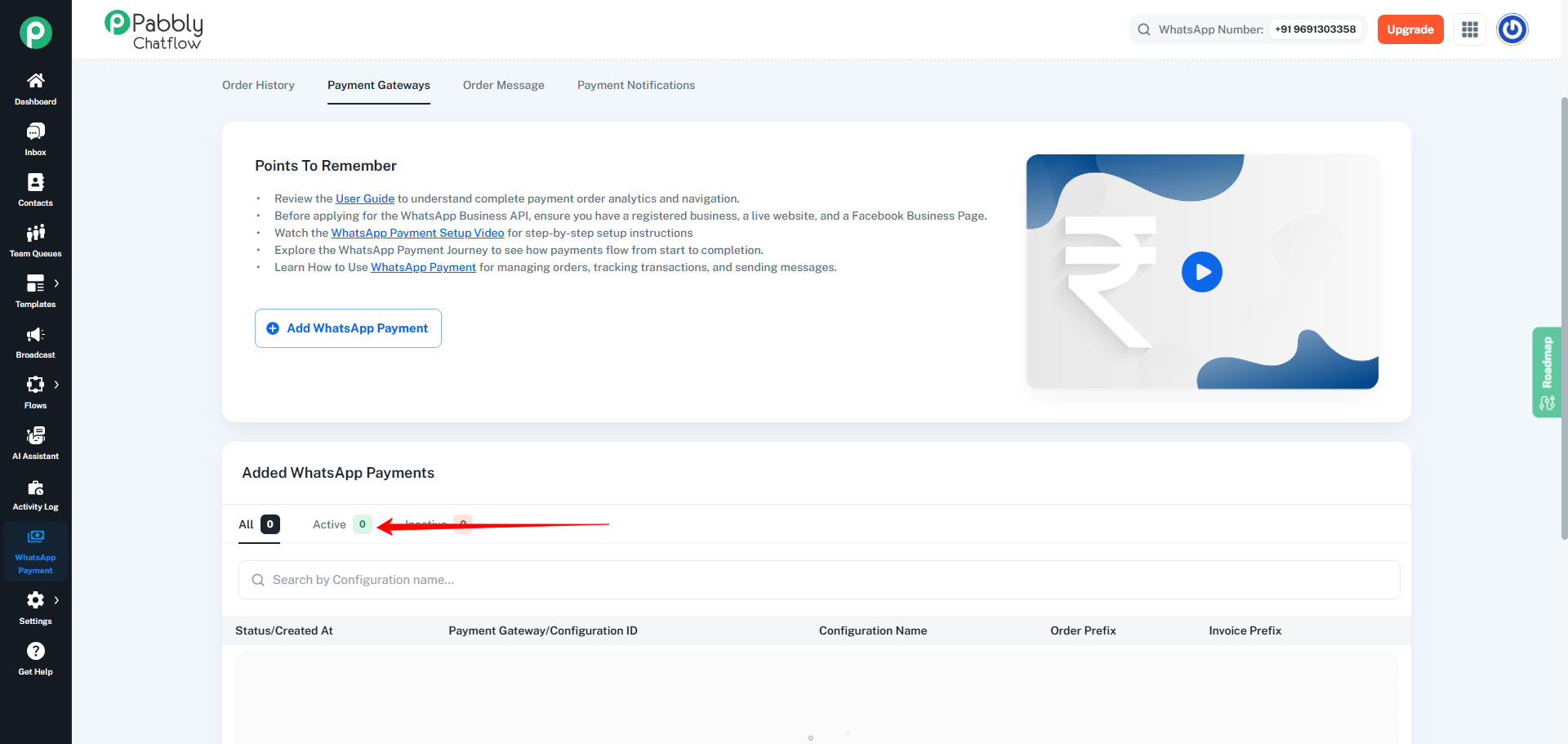1568x744 pixels.
Task: Click the page vertical scrollbar
Action: [x=1564, y=319]
